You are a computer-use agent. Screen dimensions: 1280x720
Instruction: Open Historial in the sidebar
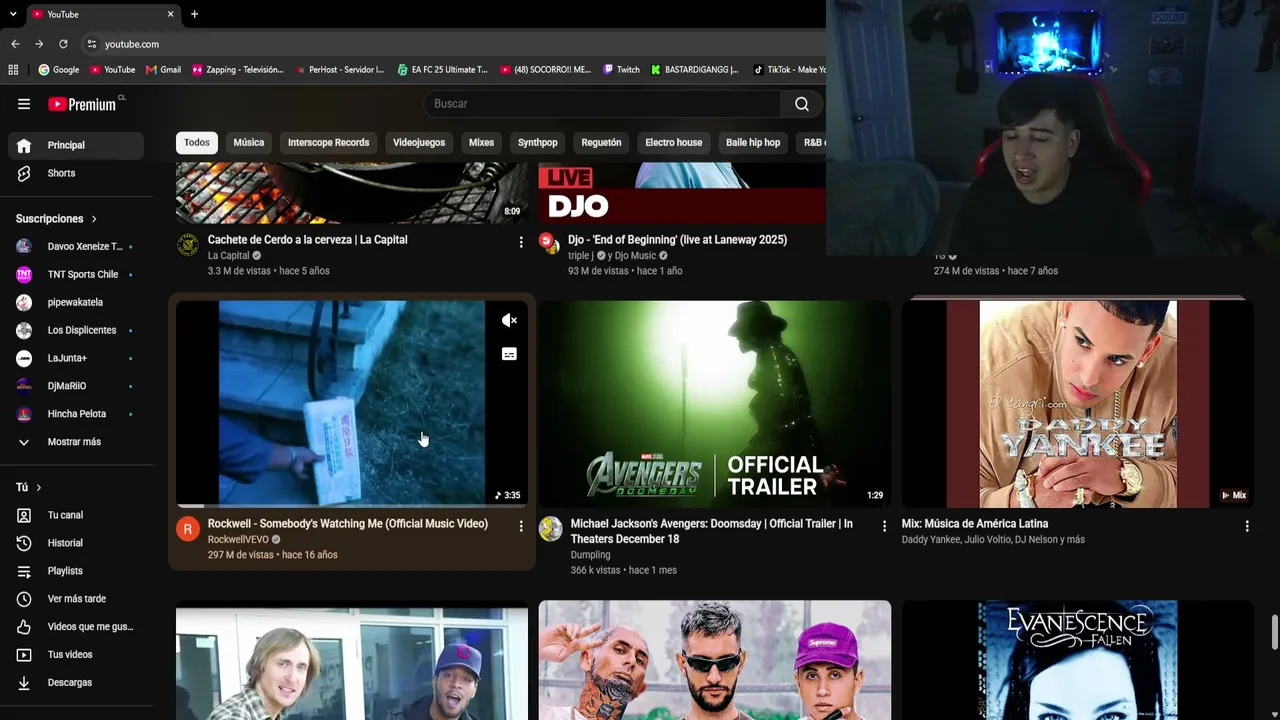(76, 543)
